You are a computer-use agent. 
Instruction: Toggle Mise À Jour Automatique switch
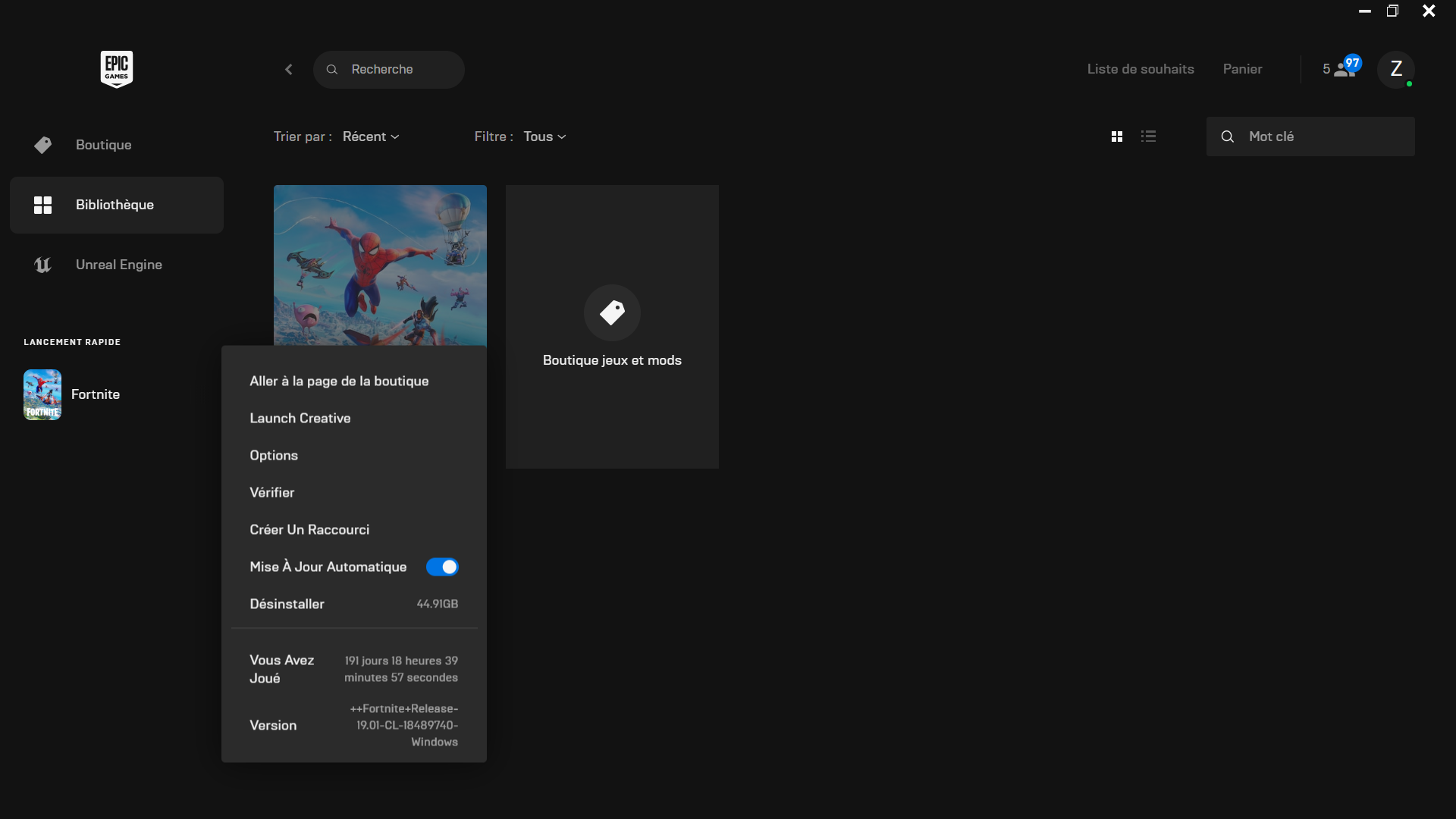(x=442, y=567)
